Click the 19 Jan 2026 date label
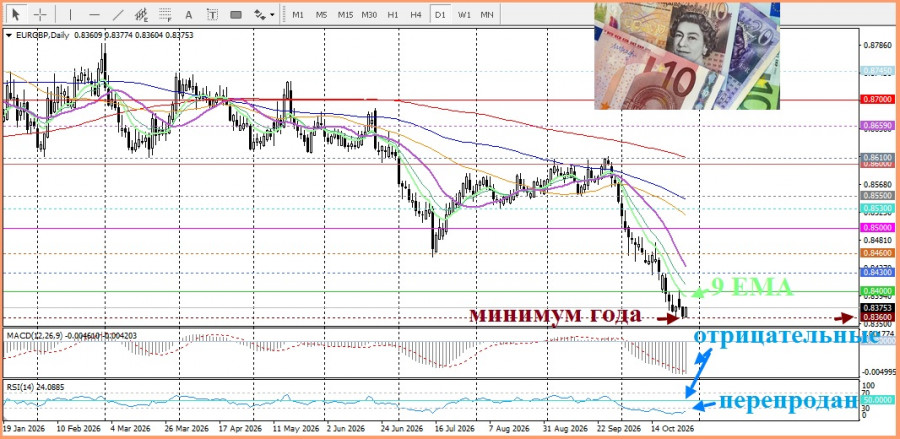The height and width of the screenshot is (439, 900). point(22,429)
